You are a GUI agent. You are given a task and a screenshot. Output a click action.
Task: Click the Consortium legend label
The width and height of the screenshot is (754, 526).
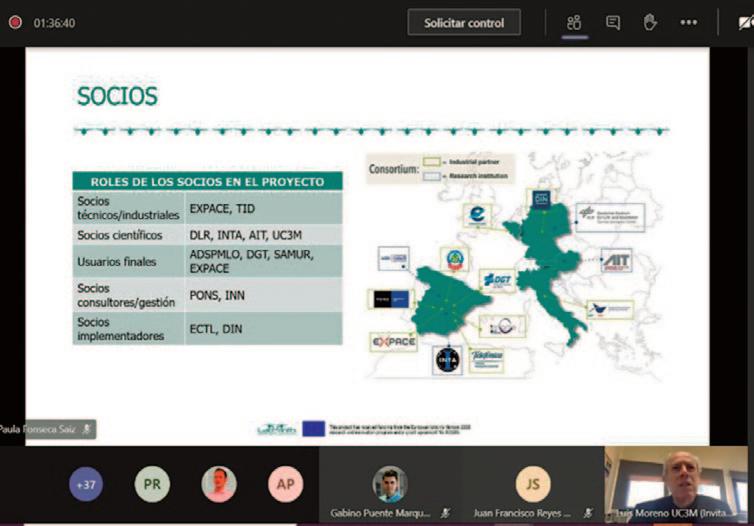point(394,169)
